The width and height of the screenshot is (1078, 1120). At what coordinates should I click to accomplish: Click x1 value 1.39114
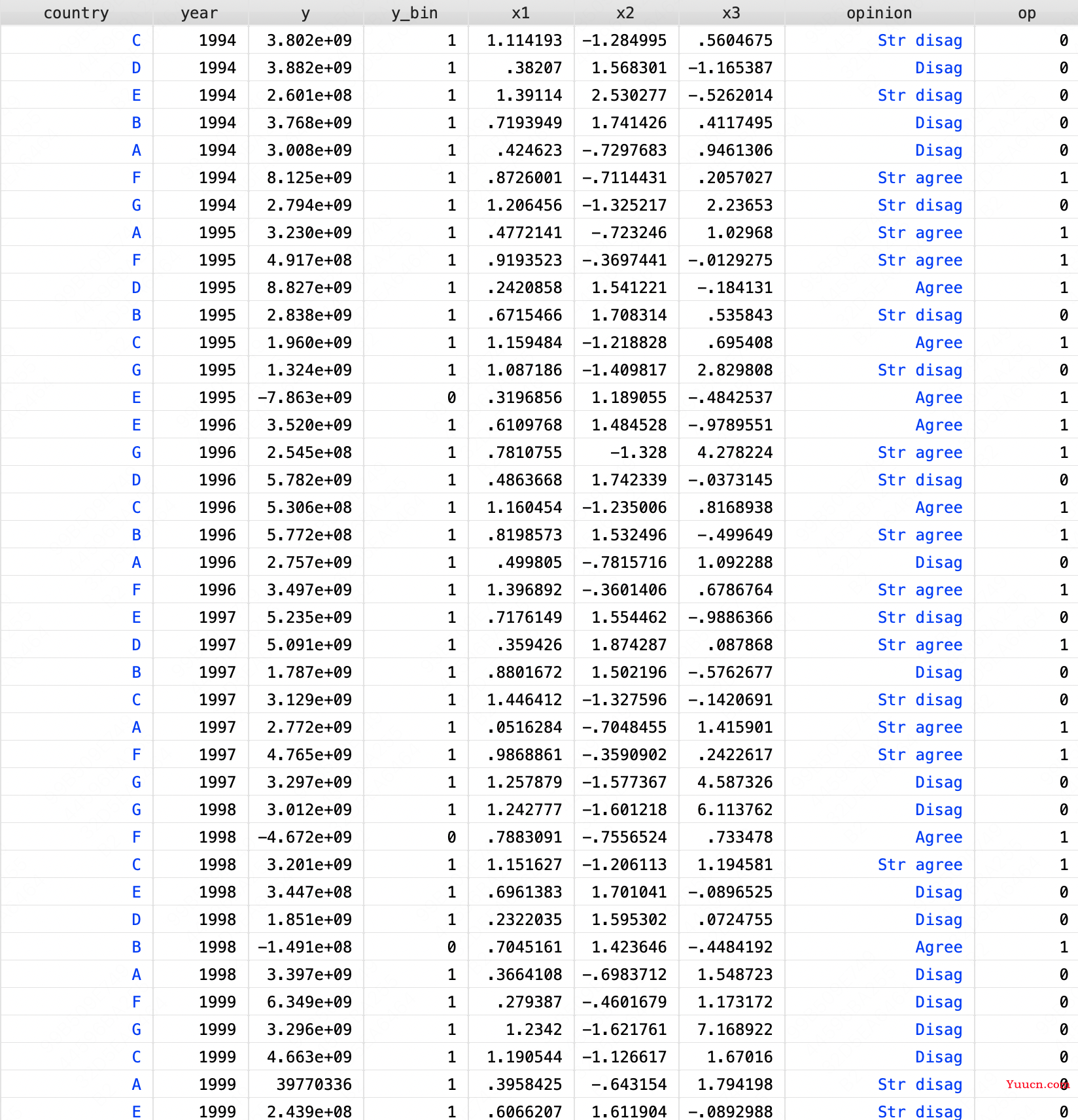(529, 96)
